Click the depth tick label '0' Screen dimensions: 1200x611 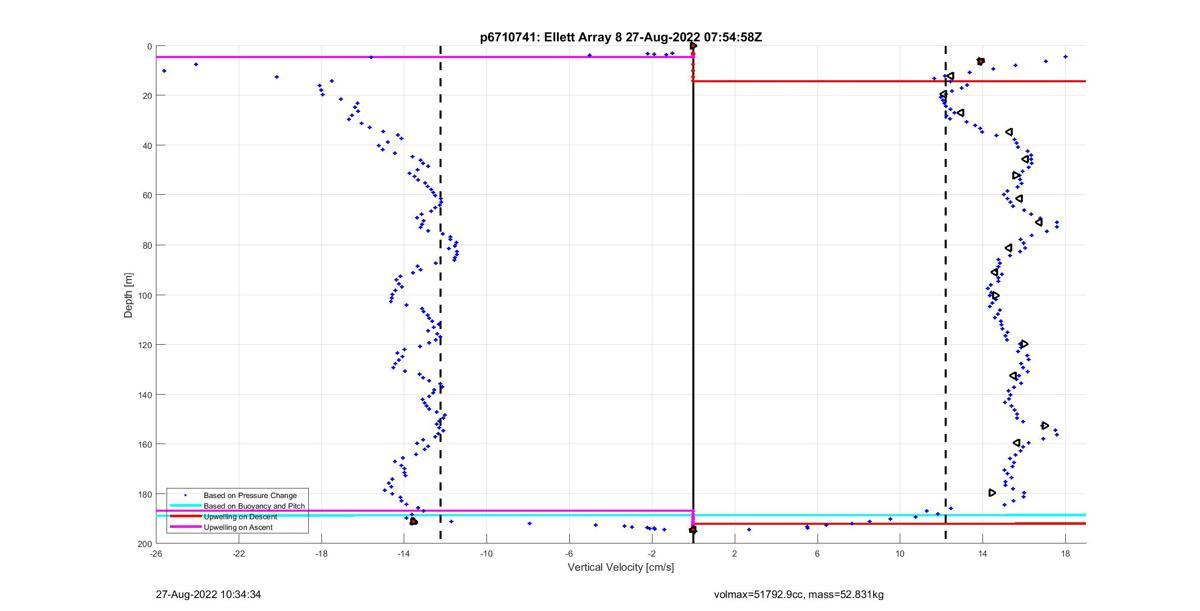pos(149,47)
